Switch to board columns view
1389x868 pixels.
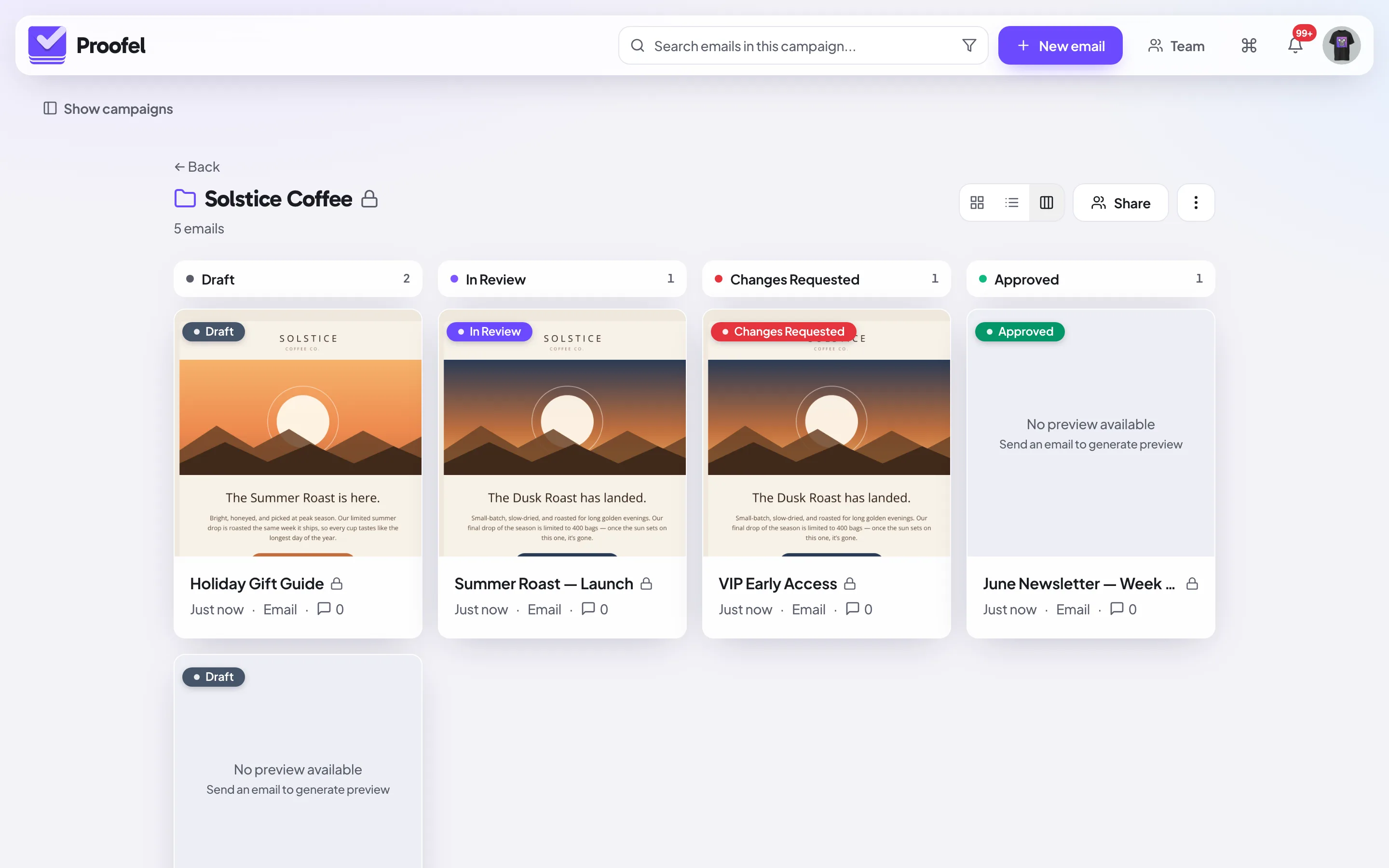[1047, 203]
